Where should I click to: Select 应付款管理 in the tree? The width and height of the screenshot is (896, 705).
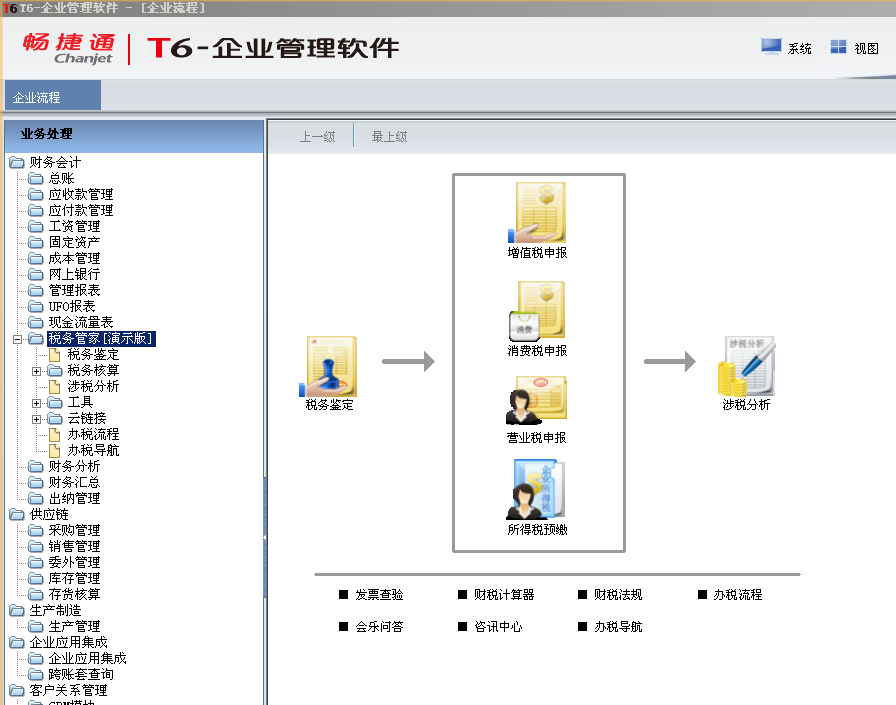point(81,211)
